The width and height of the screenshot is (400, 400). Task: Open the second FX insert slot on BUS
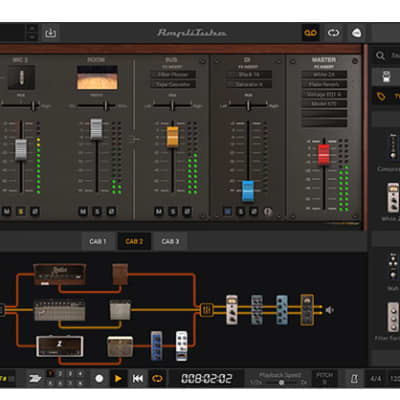pyautogui.click(x=173, y=84)
